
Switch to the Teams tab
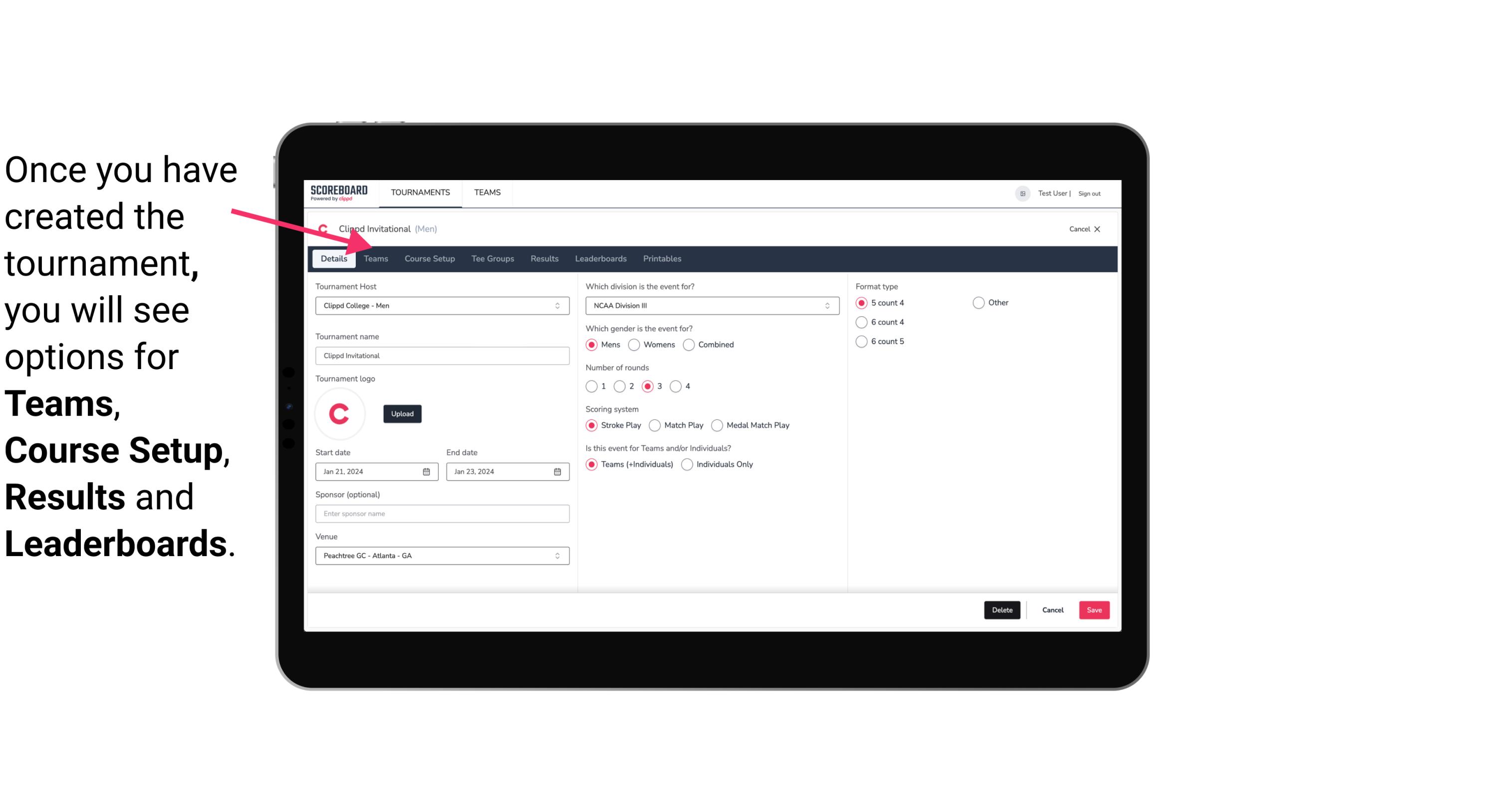tap(376, 259)
